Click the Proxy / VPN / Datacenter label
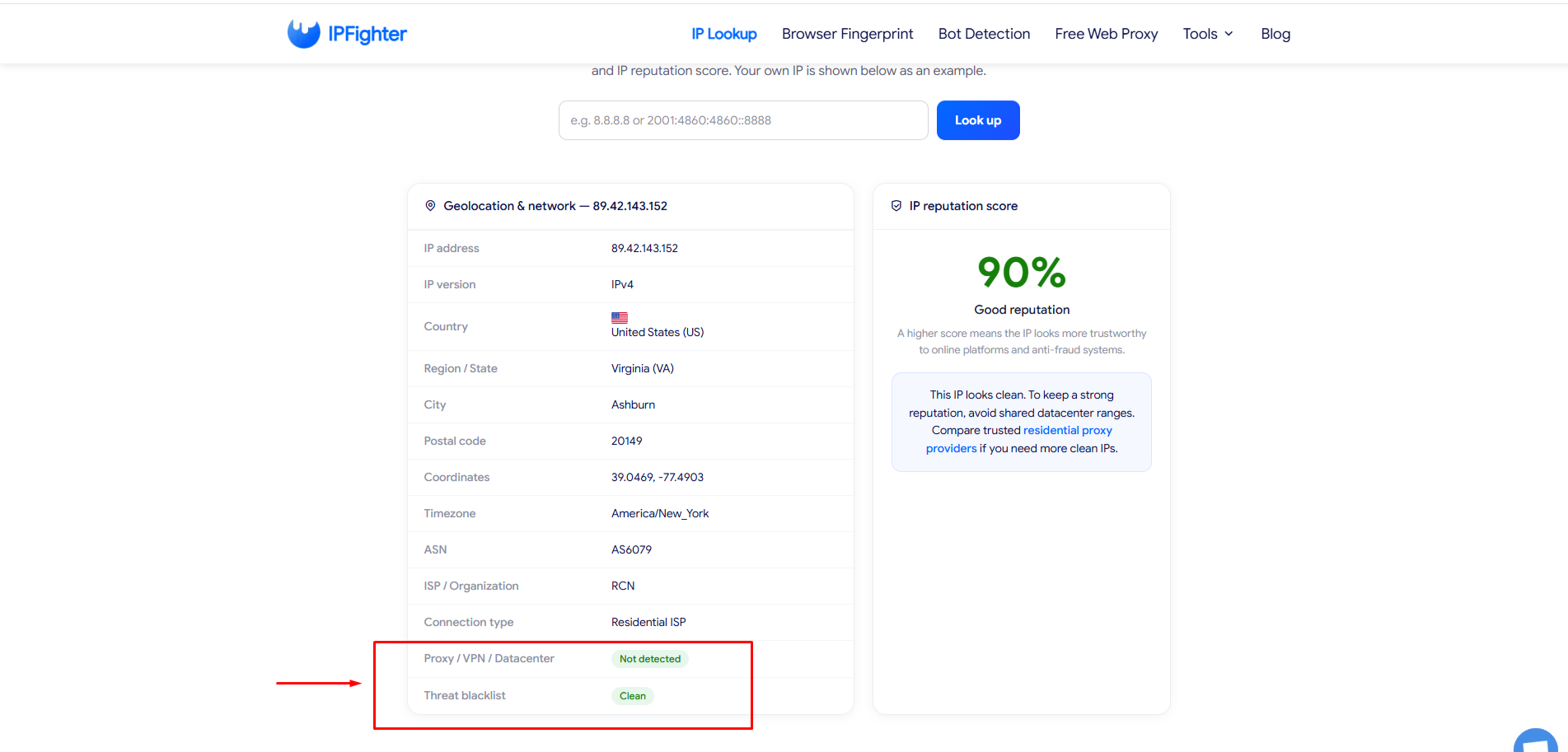Viewport: 1568px width, 752px height. pos(489,658)
